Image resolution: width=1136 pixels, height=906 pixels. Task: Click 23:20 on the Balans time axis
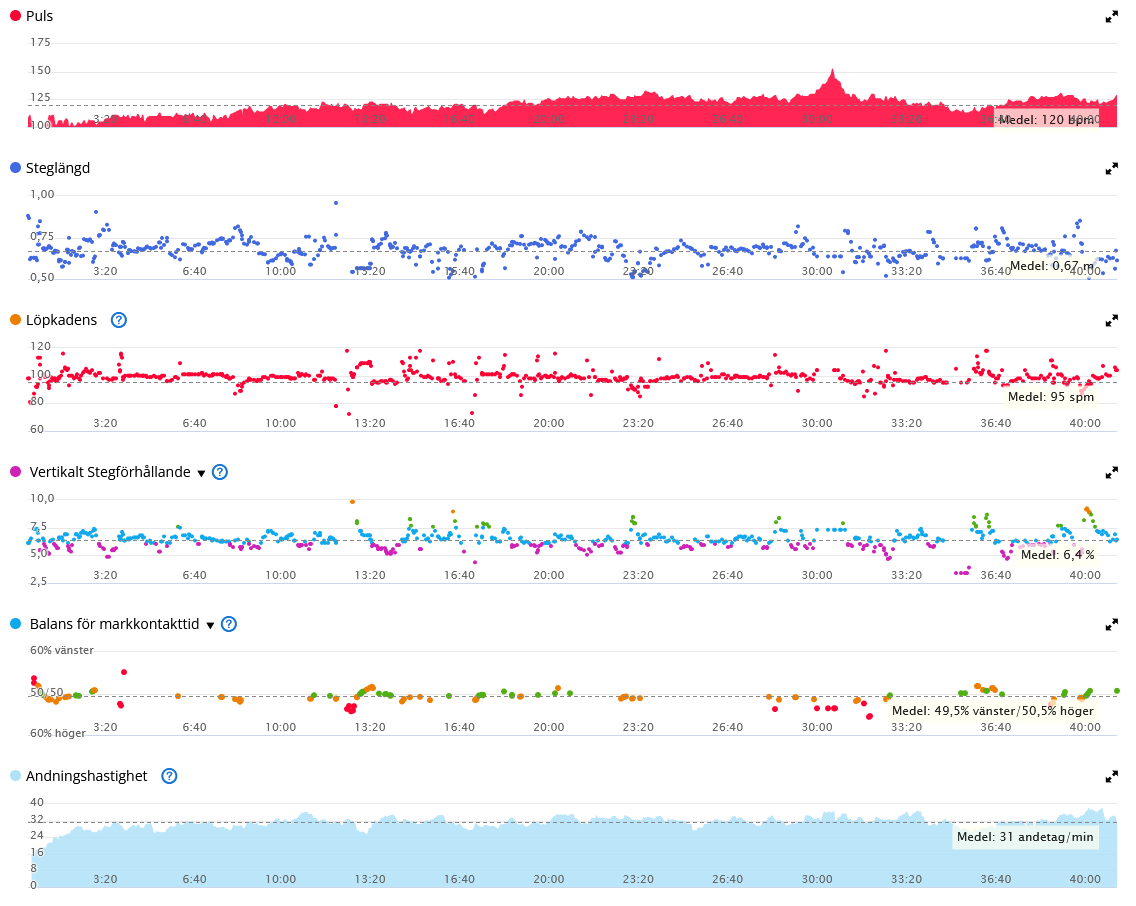tap(638, 727)
